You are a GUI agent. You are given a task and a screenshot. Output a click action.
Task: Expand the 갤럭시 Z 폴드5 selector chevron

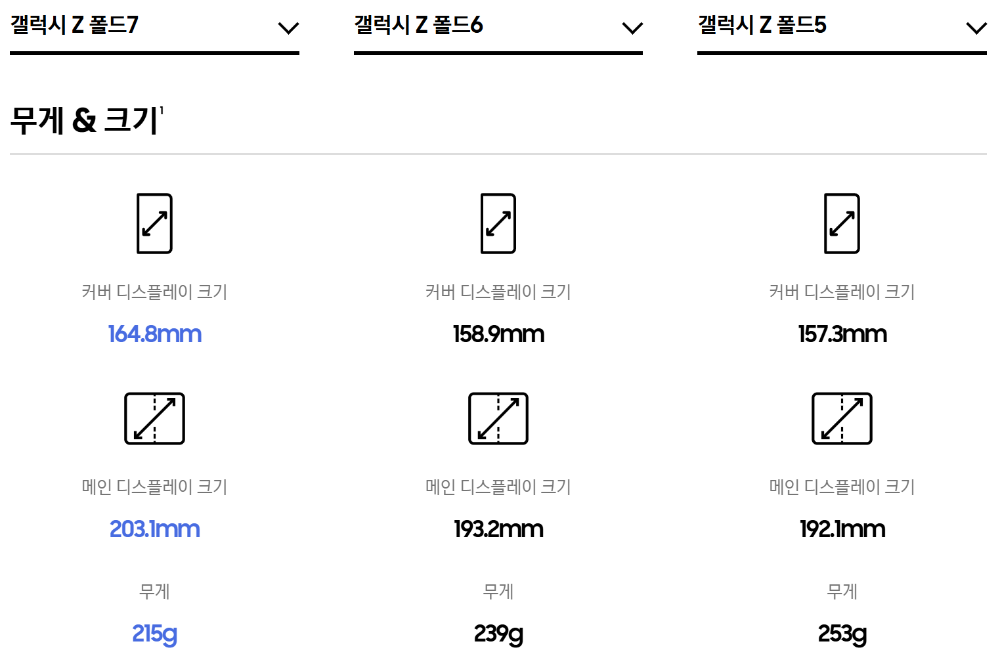click(x=976, y=28)
